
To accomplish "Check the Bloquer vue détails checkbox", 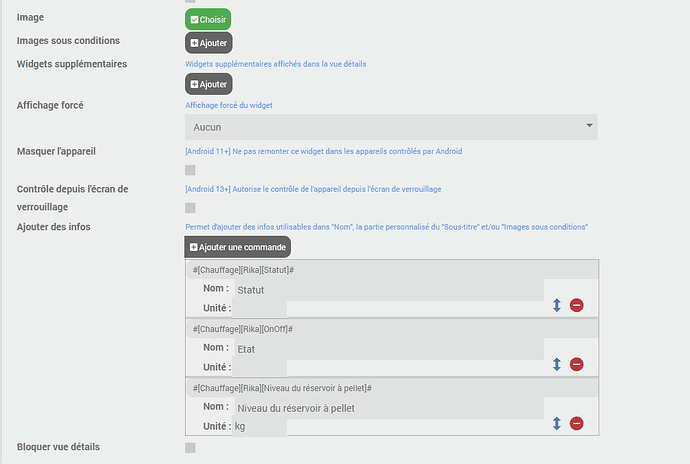I will tap(190, 447).
